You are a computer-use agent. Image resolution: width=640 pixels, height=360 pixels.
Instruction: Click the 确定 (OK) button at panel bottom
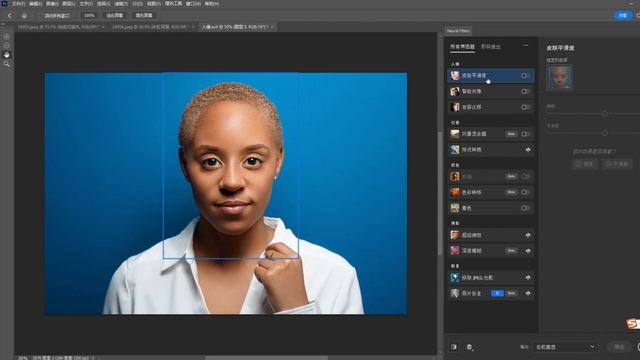[619, 347]
